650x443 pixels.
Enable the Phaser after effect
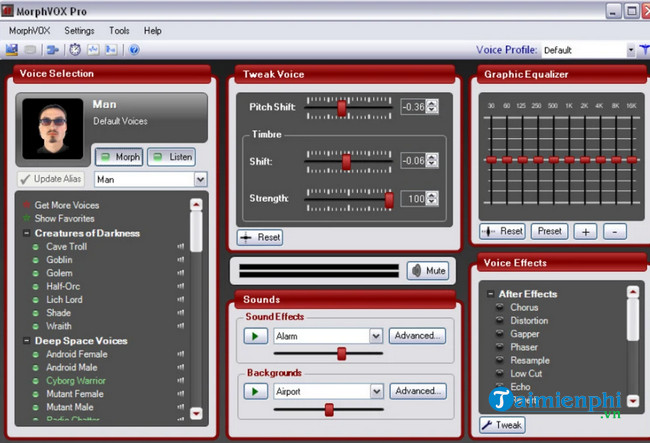[500, 347]
